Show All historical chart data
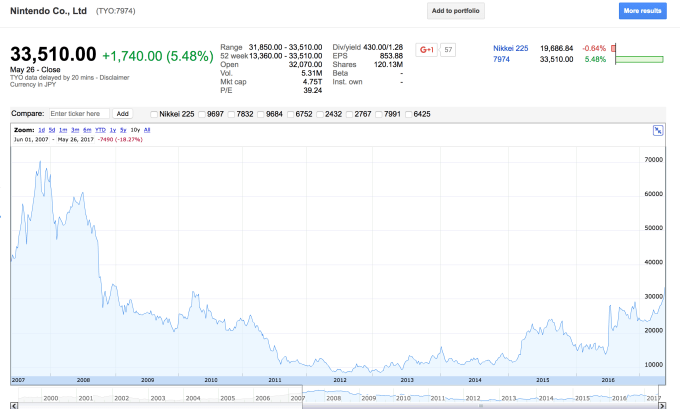The image size is (680, 409). (x=147, y=130)
